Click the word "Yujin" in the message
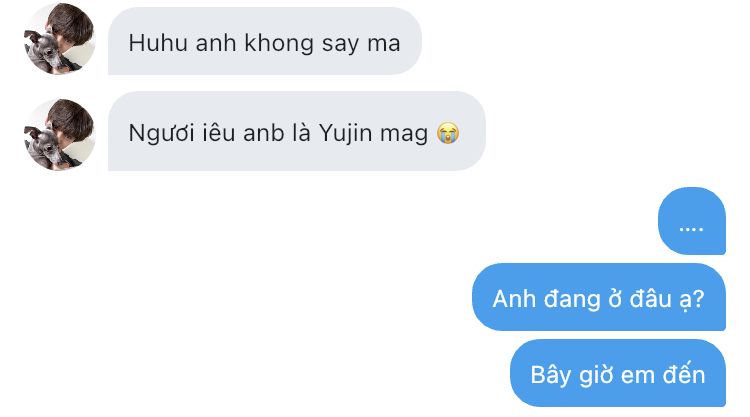 (x=345, y=133)
